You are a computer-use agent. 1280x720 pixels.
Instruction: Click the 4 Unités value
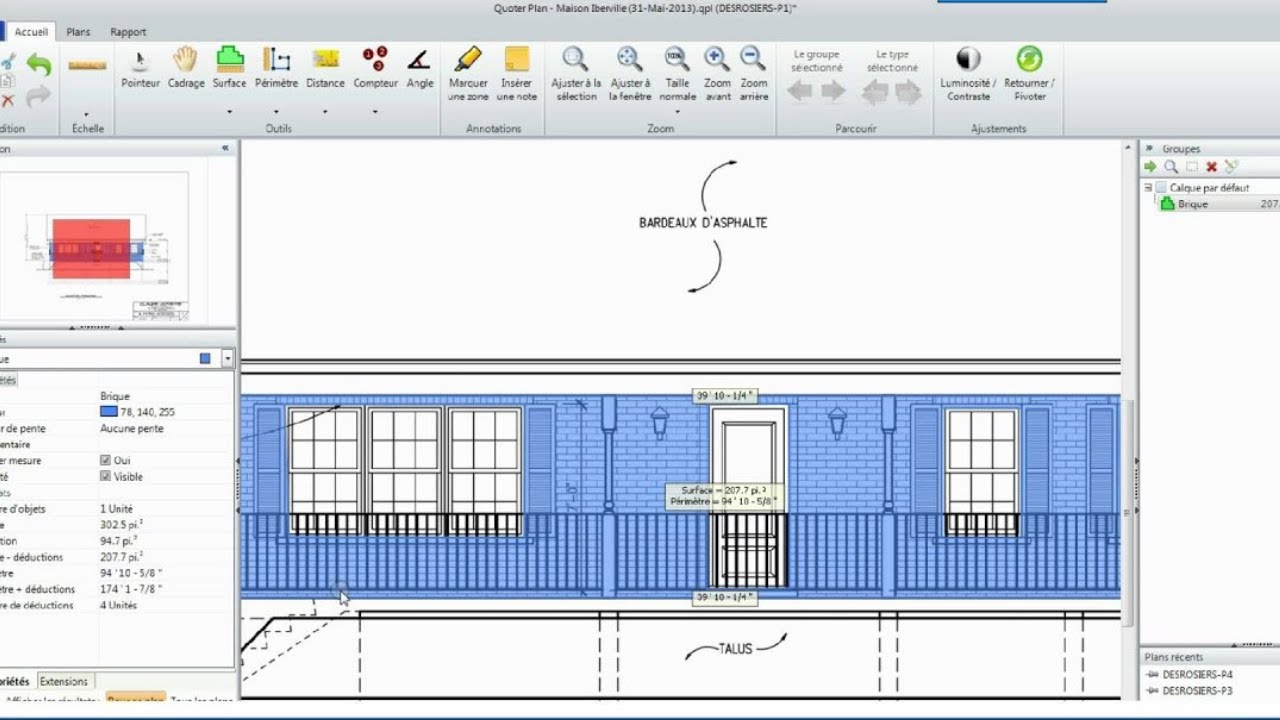[119, 605]
